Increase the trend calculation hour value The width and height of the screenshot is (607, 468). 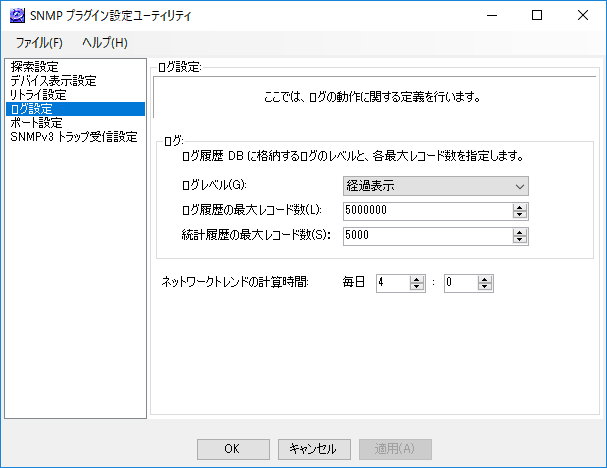417,279
